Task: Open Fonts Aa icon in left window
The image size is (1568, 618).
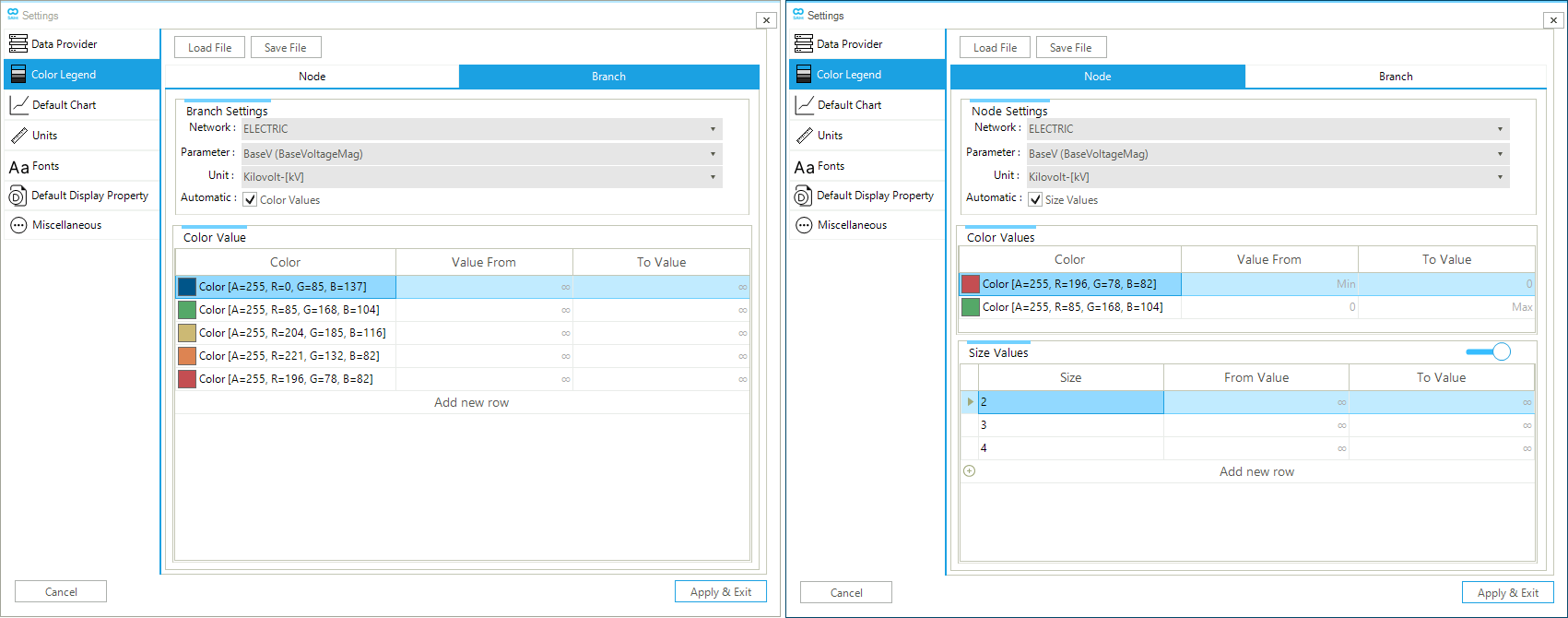Action: click(x=18, y=167)
